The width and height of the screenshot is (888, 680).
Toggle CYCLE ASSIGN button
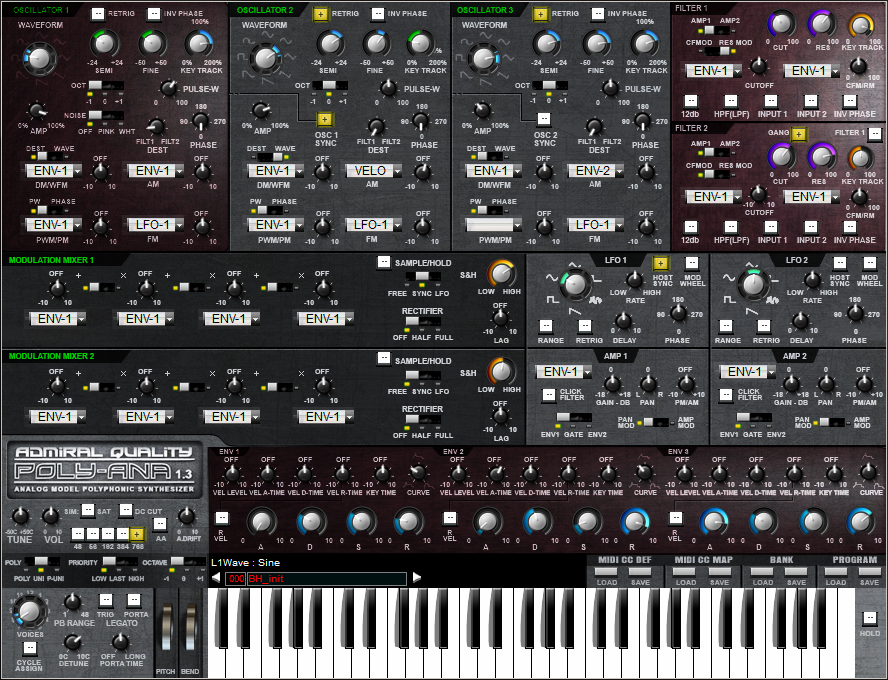point(29,648)
